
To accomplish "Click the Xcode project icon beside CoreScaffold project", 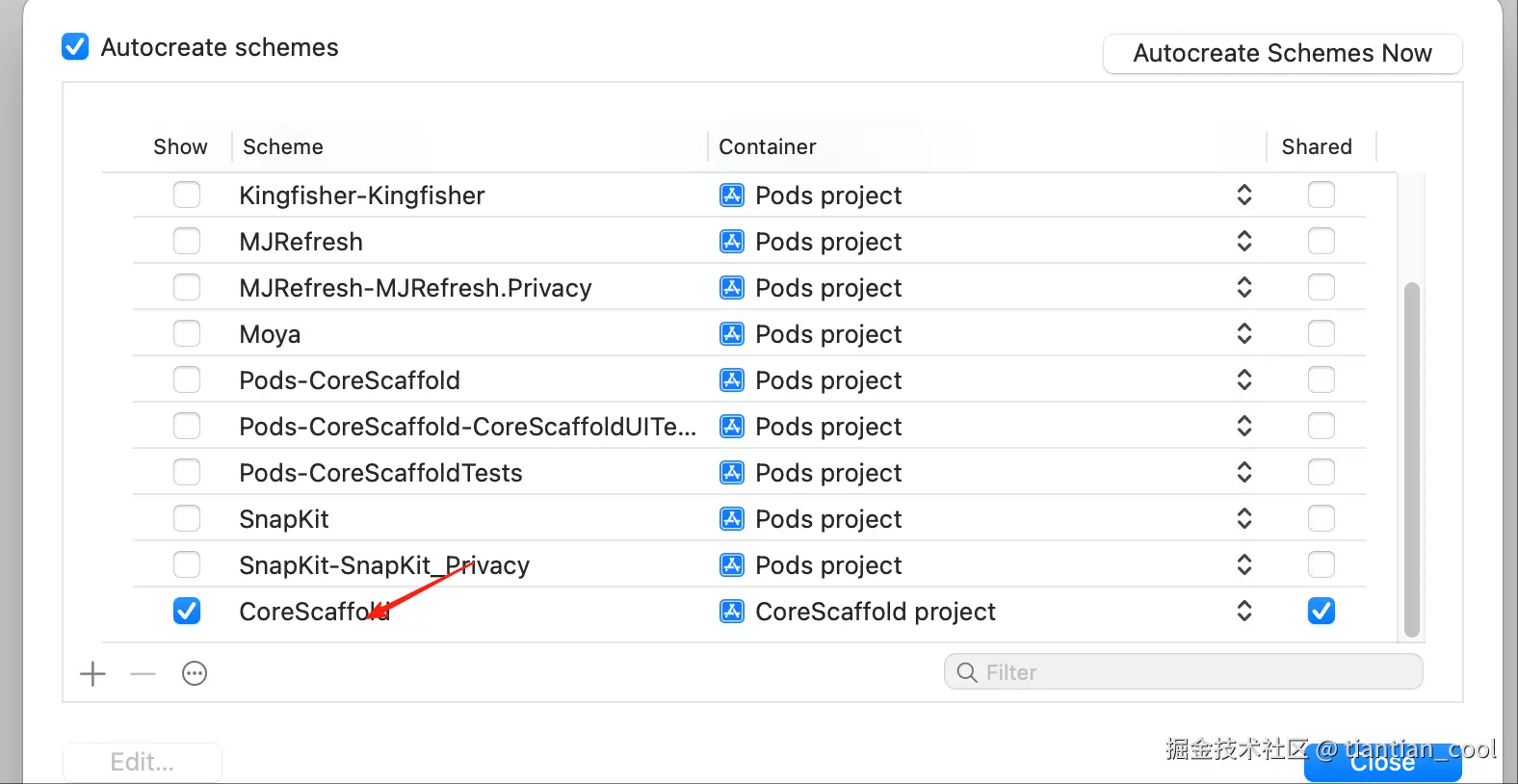I will pos(732,612).
